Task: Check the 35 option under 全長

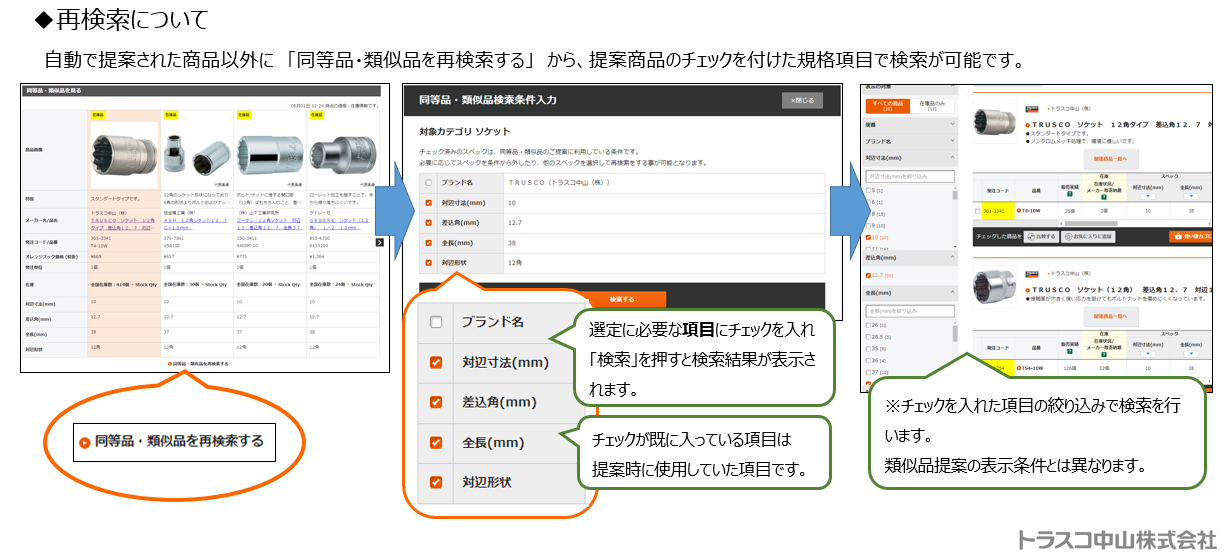Action: coord(868,348)
